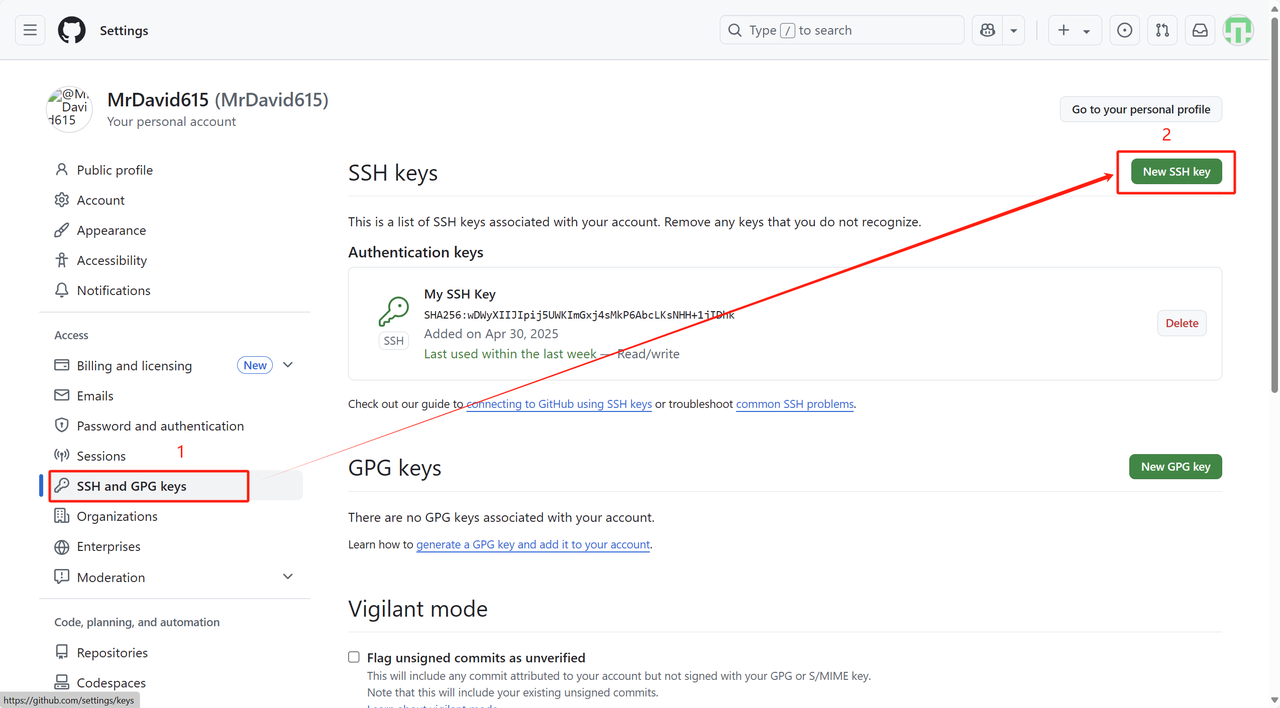Open common SSH problems link
1280x708 pixels.
(795, 404)
